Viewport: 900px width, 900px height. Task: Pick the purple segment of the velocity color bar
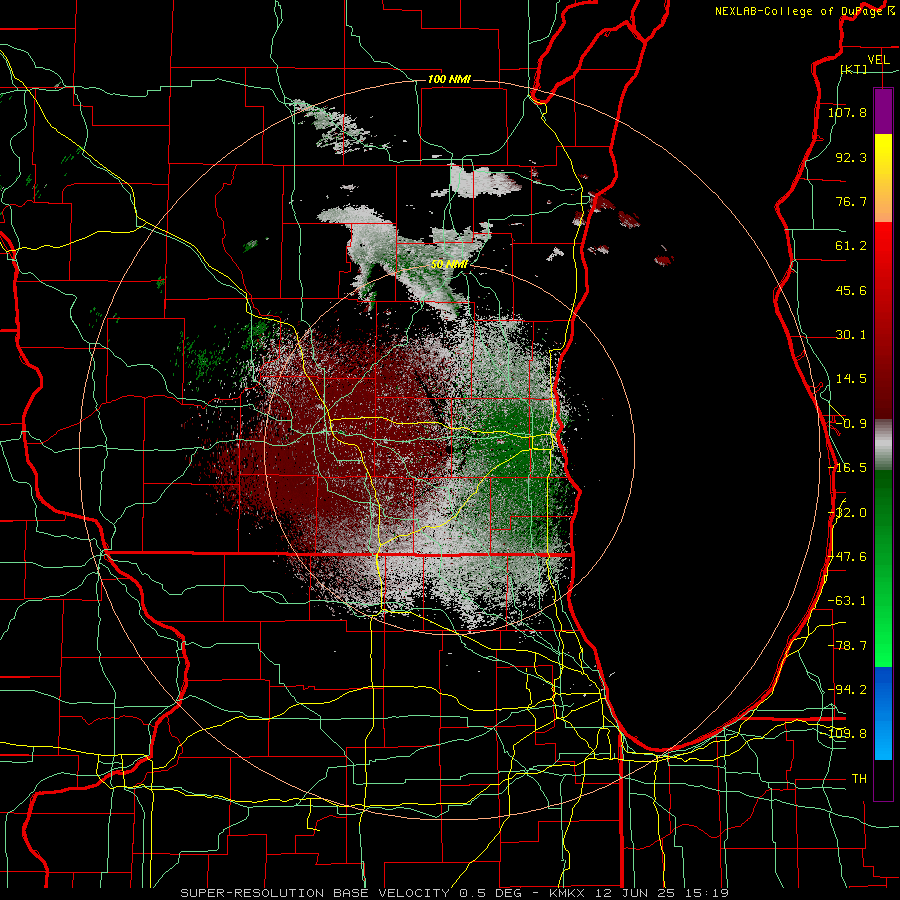[883, 111]
